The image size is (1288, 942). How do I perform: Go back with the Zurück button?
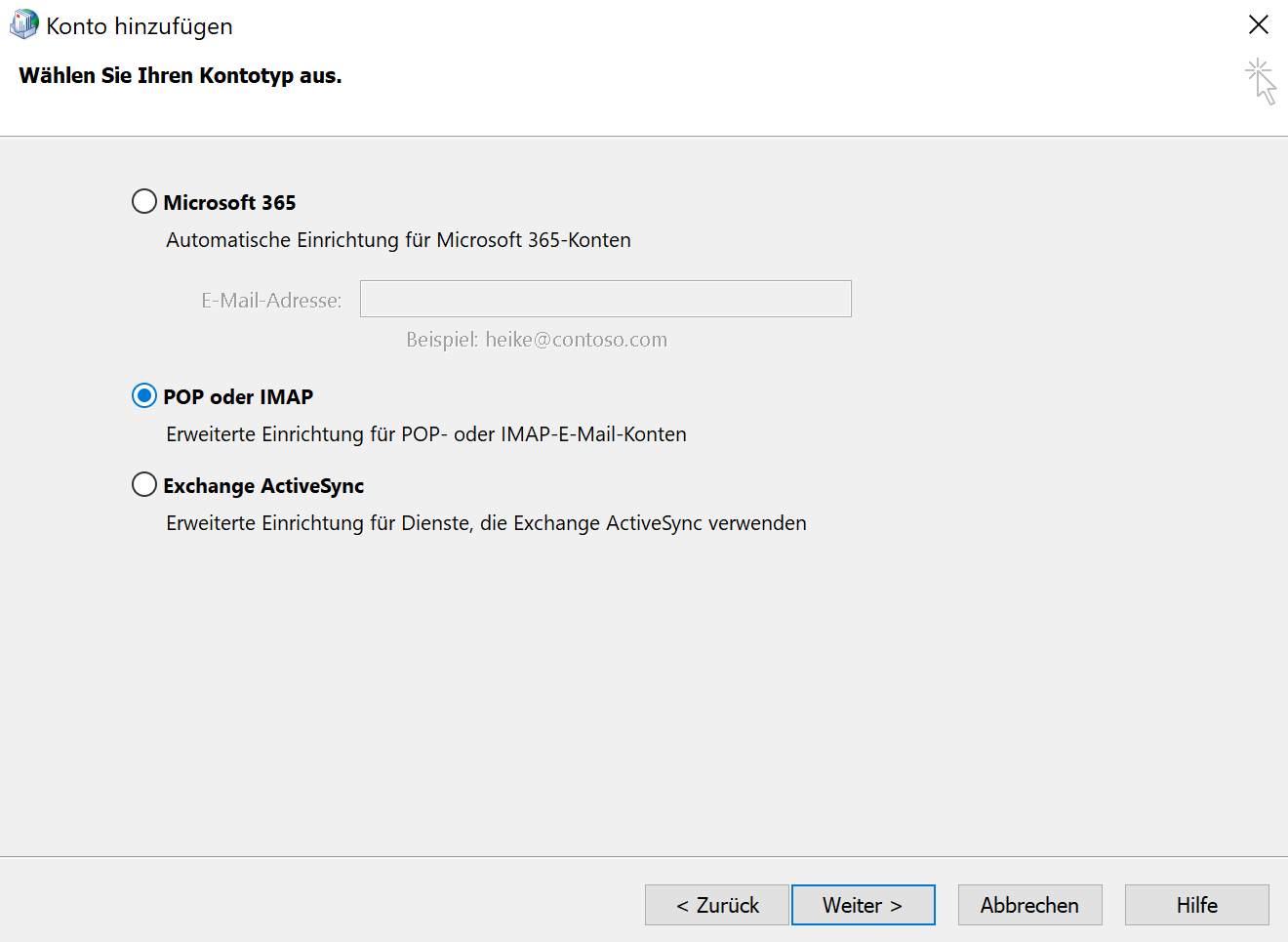(x=717, y=905)
